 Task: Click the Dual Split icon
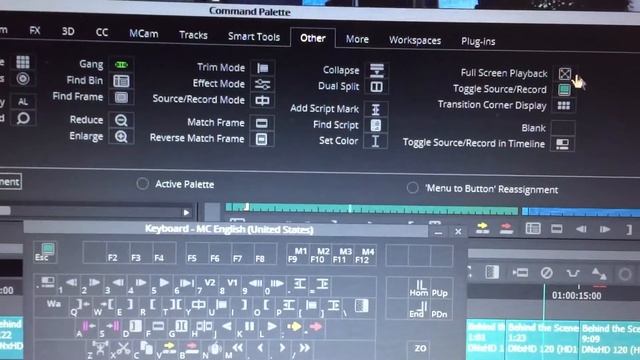pos(376,87)
